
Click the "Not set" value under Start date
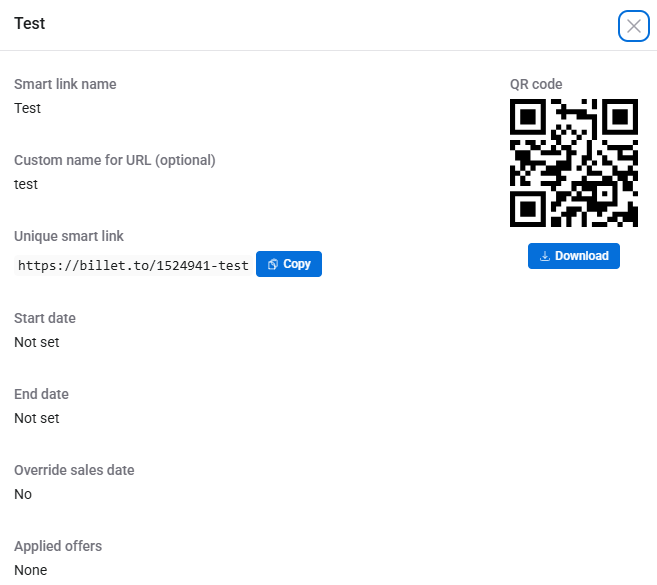37,342
